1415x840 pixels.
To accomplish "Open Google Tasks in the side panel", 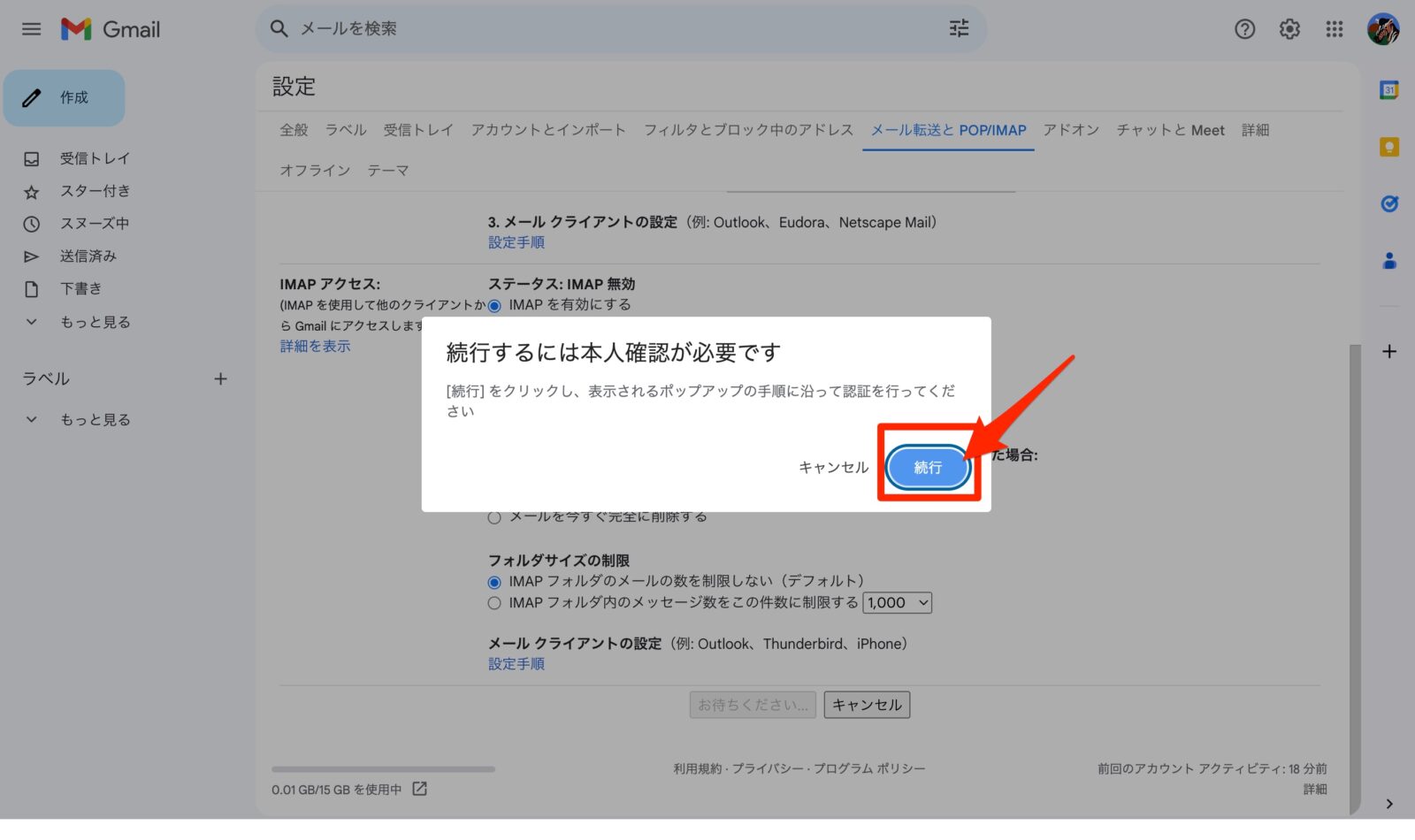I will [x=1389, y=204].
